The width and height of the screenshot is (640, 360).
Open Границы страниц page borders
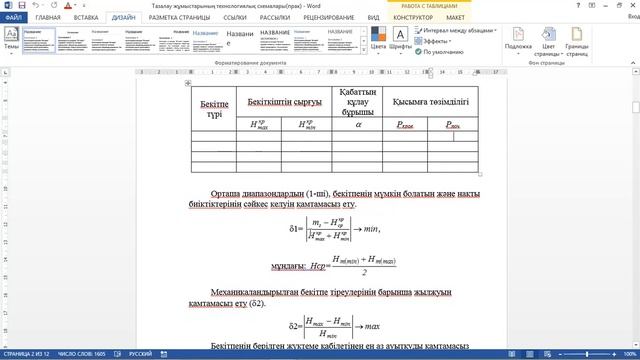click(x=577, y=42)
